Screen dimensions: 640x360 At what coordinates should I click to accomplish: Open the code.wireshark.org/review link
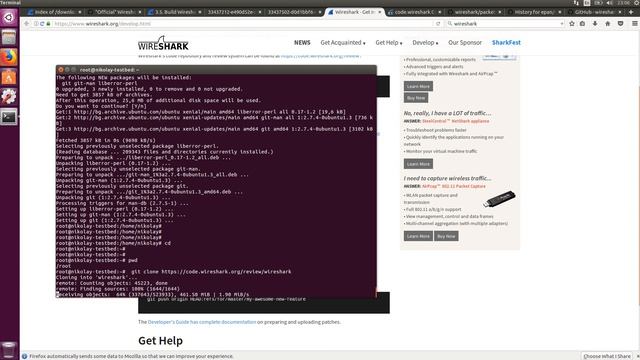(320, 56)
